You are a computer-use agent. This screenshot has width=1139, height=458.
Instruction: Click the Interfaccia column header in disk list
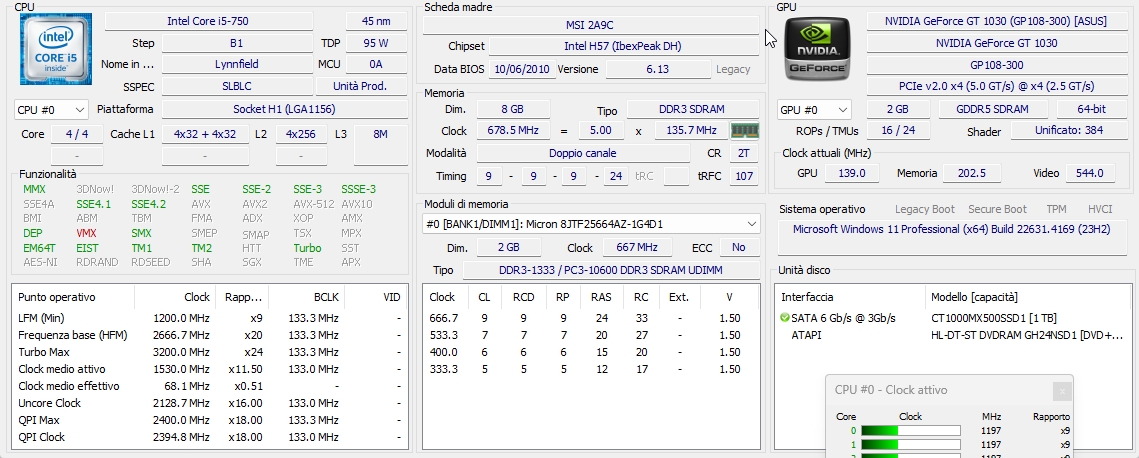[851, 298]
